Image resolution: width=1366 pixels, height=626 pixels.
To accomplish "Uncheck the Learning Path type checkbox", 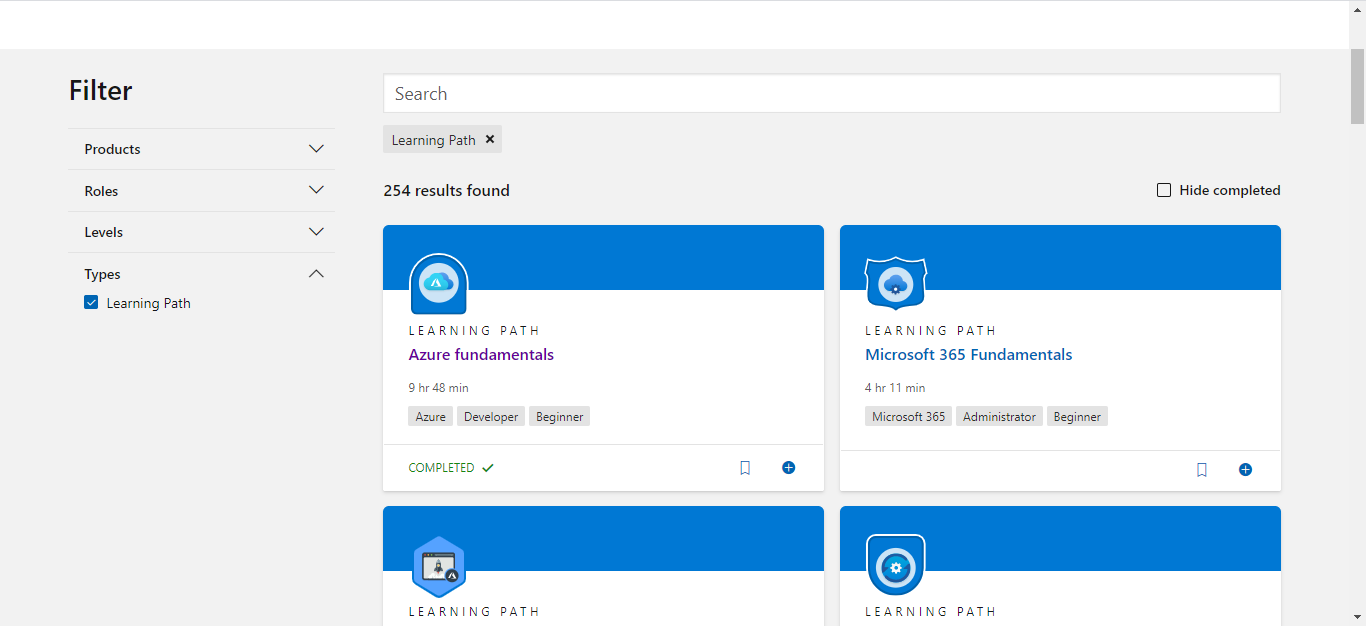I will click(x=91, y=303).
